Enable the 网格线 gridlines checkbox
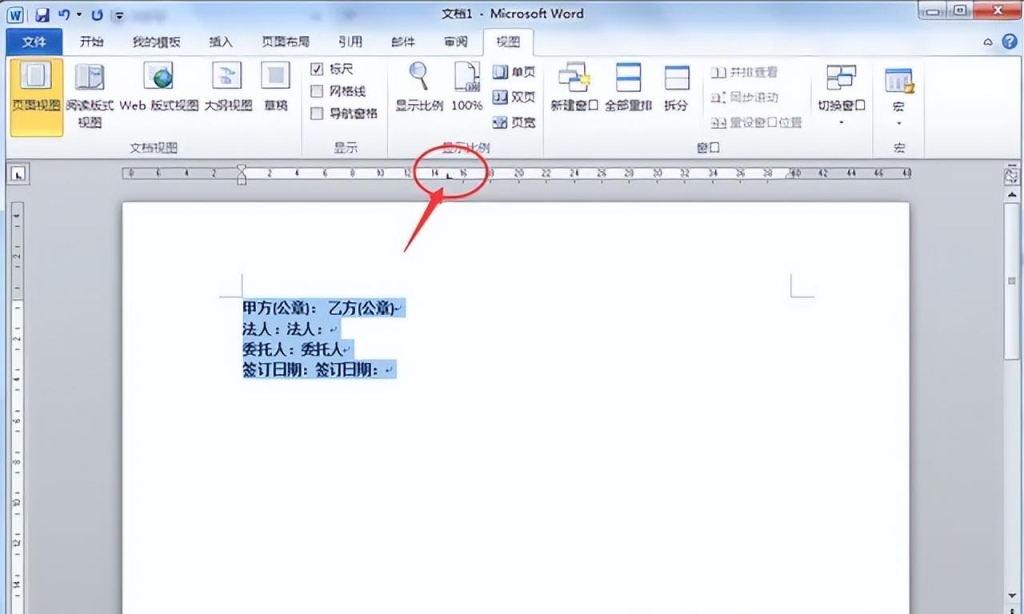This screenshot has width=1024, height=614. 318,90
